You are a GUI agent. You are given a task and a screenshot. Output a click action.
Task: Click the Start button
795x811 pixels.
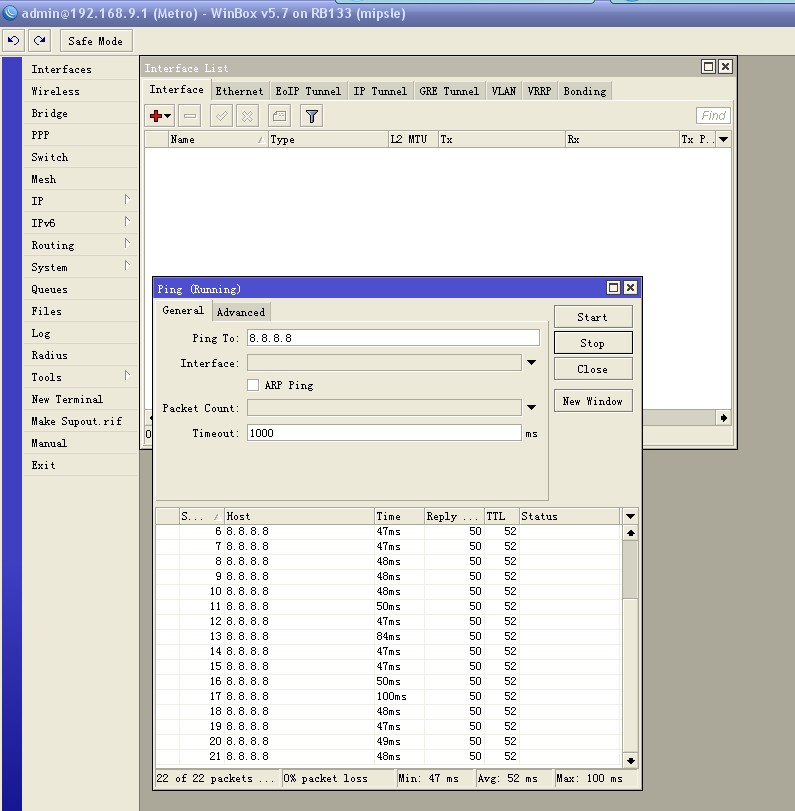(593, 317)
